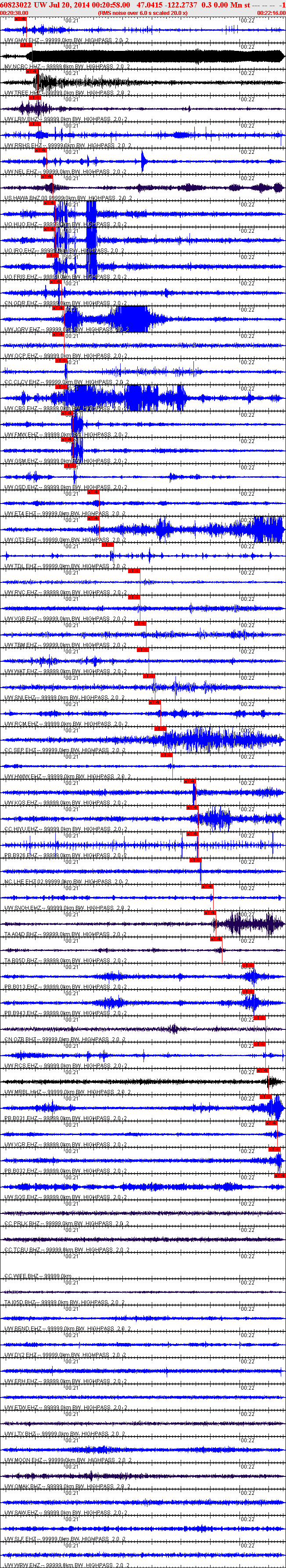Select the UW ET4 EHZ station label

pos(64,513)
